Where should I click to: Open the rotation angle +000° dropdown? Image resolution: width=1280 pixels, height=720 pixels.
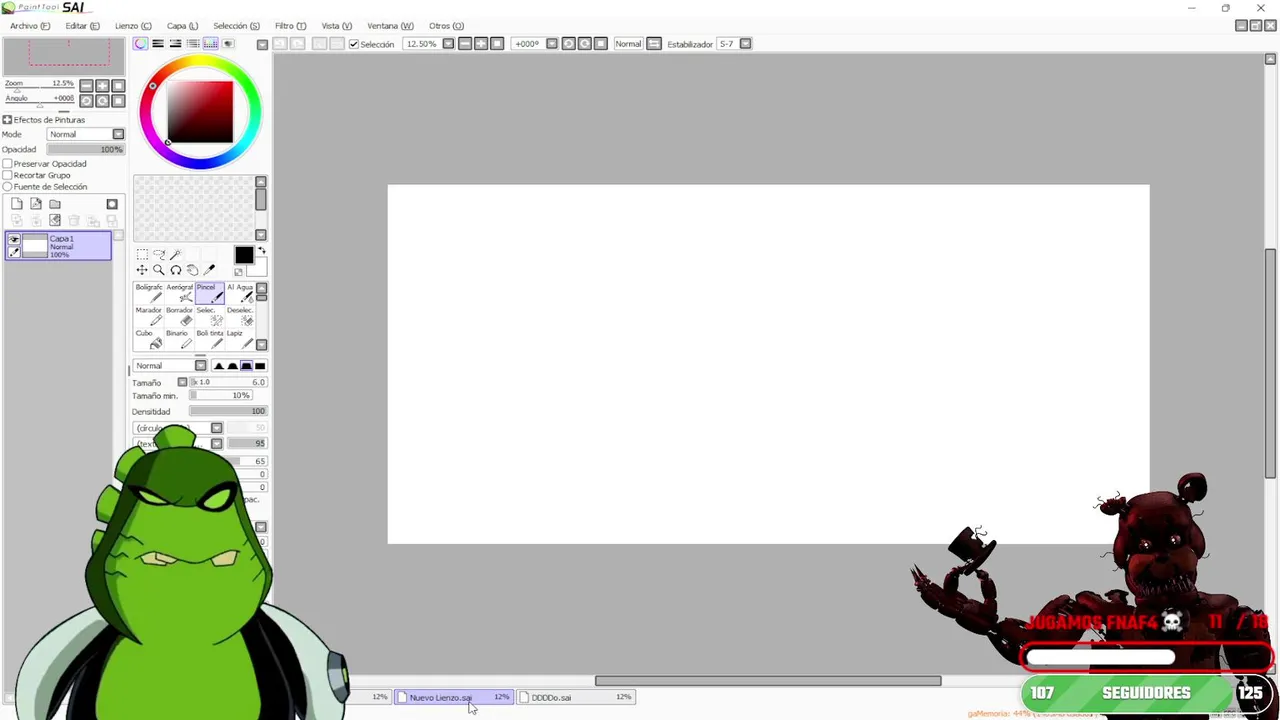tap(551, 44)
